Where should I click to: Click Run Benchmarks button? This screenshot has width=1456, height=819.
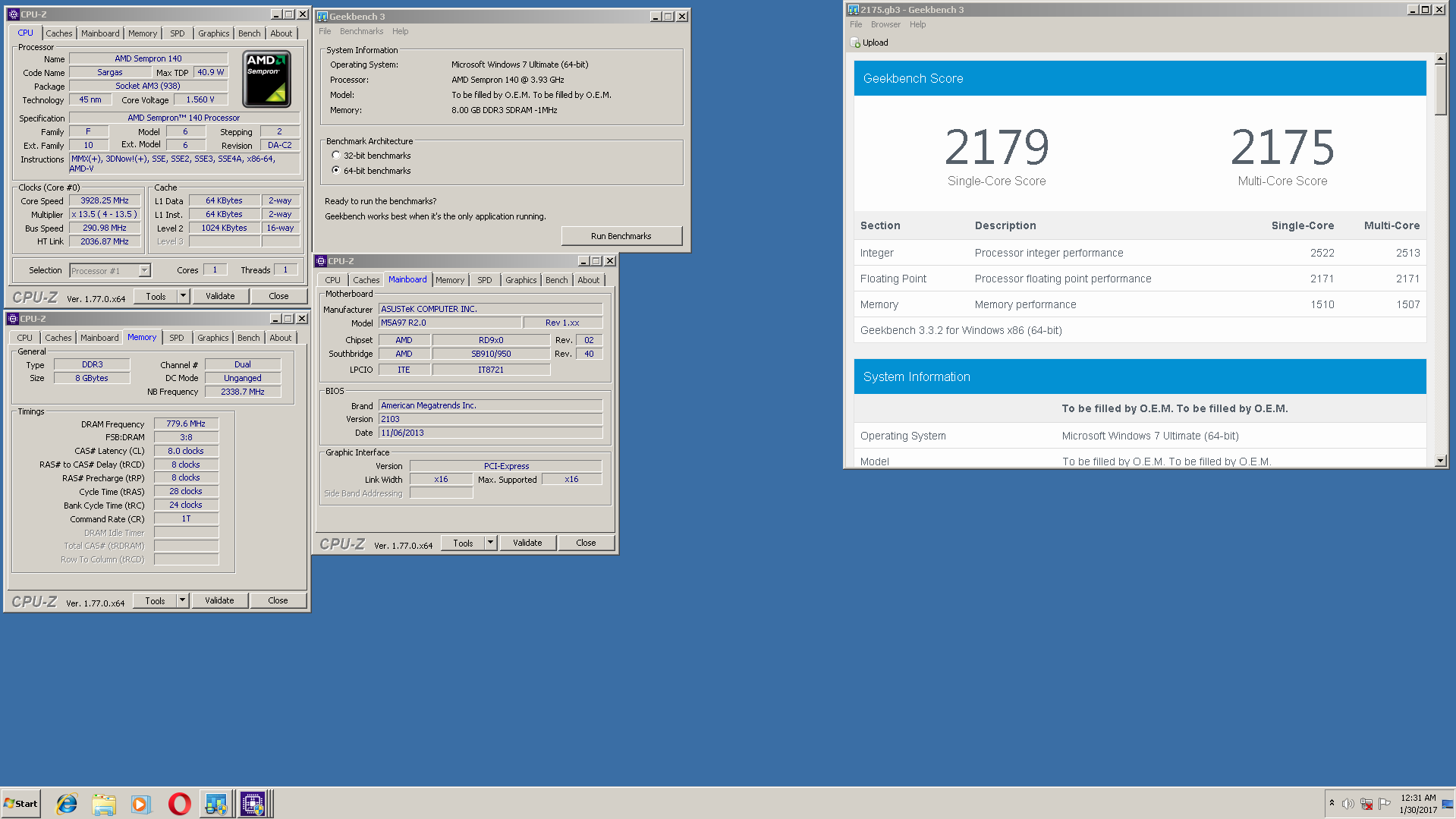click(x=621, y=236)
